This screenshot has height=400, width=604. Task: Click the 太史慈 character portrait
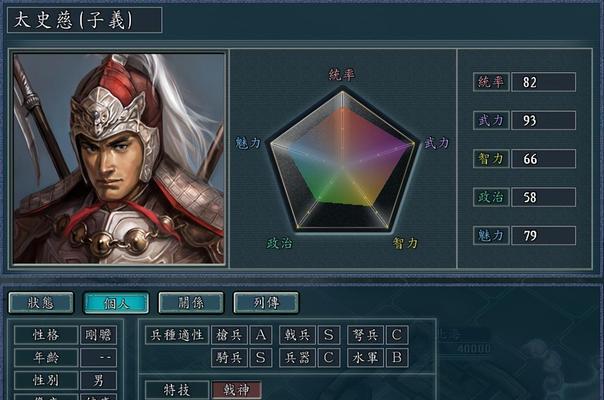click(x=119, y=158)
